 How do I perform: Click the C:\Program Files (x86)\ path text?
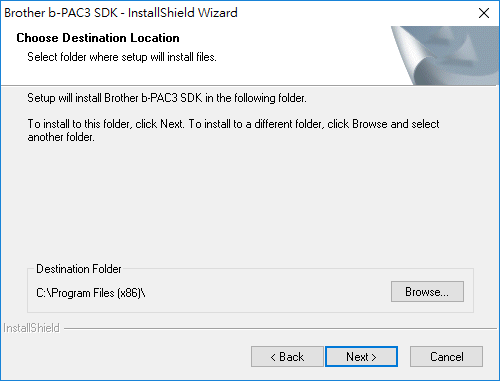coord(91,293)
